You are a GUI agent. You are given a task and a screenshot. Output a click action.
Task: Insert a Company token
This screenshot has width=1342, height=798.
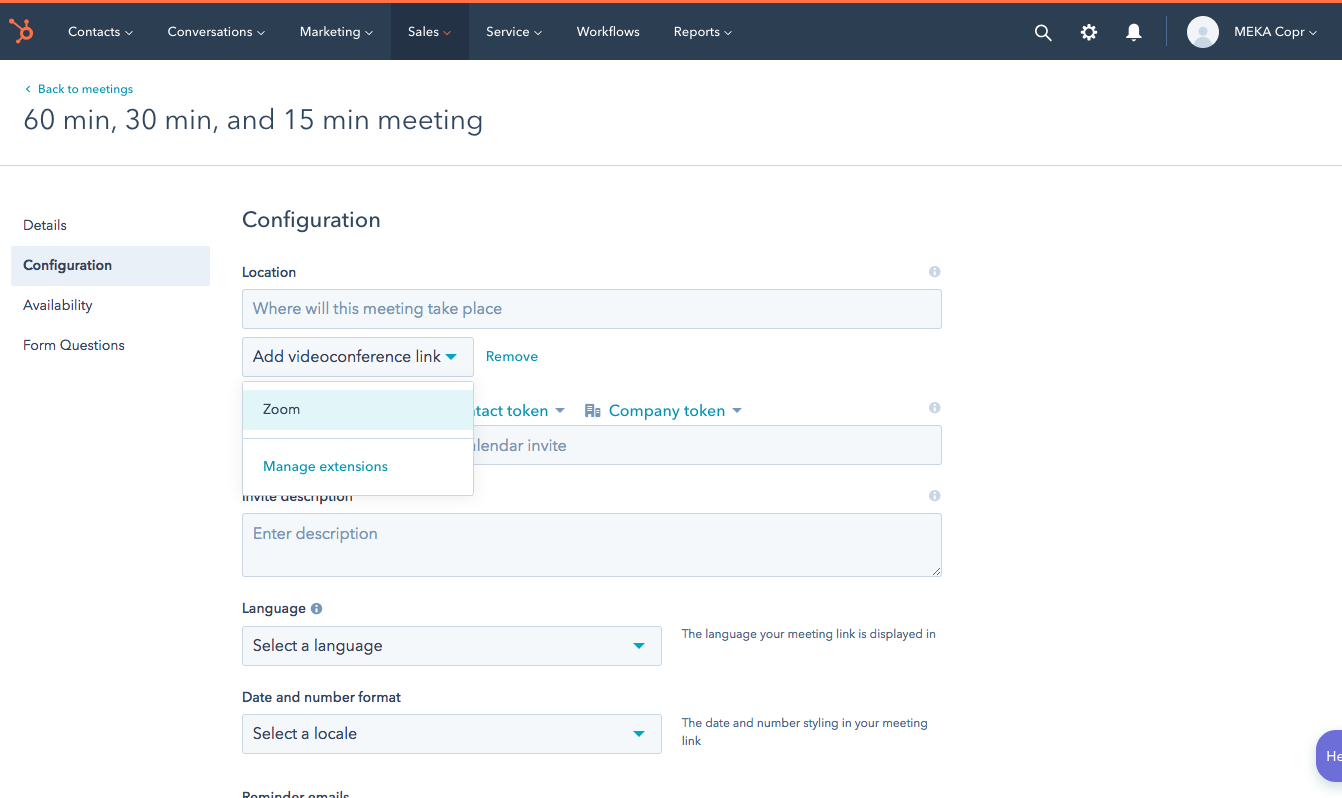[x=665, y=411]
